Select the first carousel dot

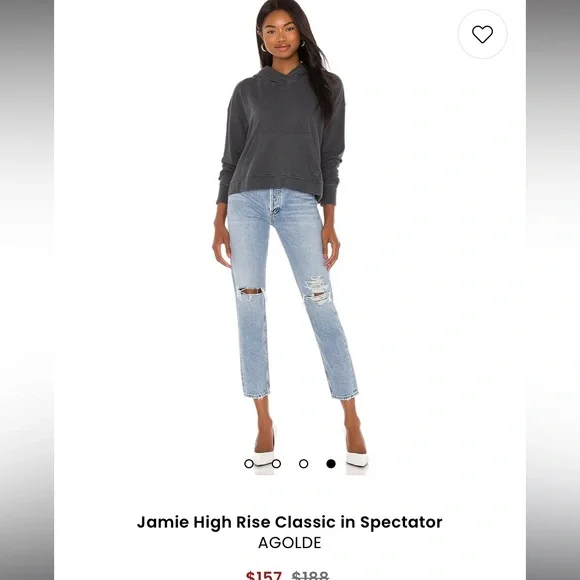click(249, 463)
